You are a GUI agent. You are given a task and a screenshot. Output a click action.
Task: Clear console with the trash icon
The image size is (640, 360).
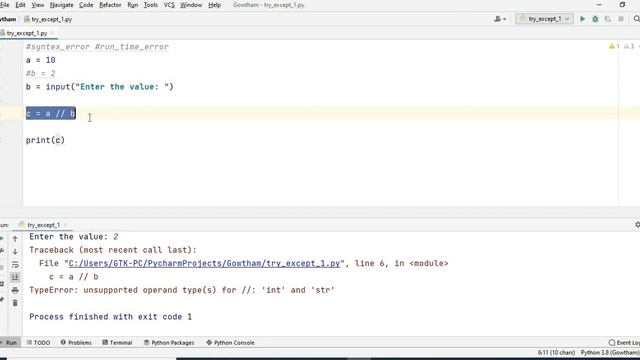click(15, 303)
